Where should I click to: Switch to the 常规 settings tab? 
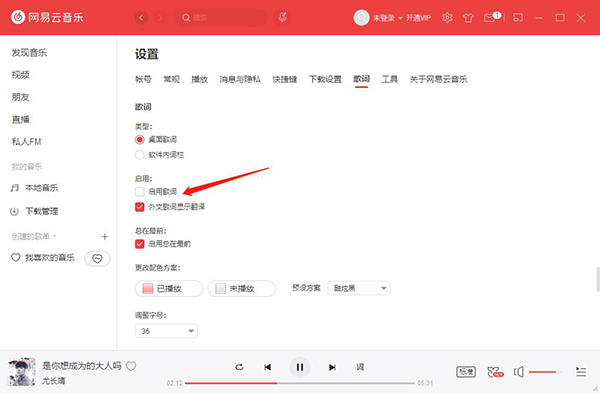[171, 79]
